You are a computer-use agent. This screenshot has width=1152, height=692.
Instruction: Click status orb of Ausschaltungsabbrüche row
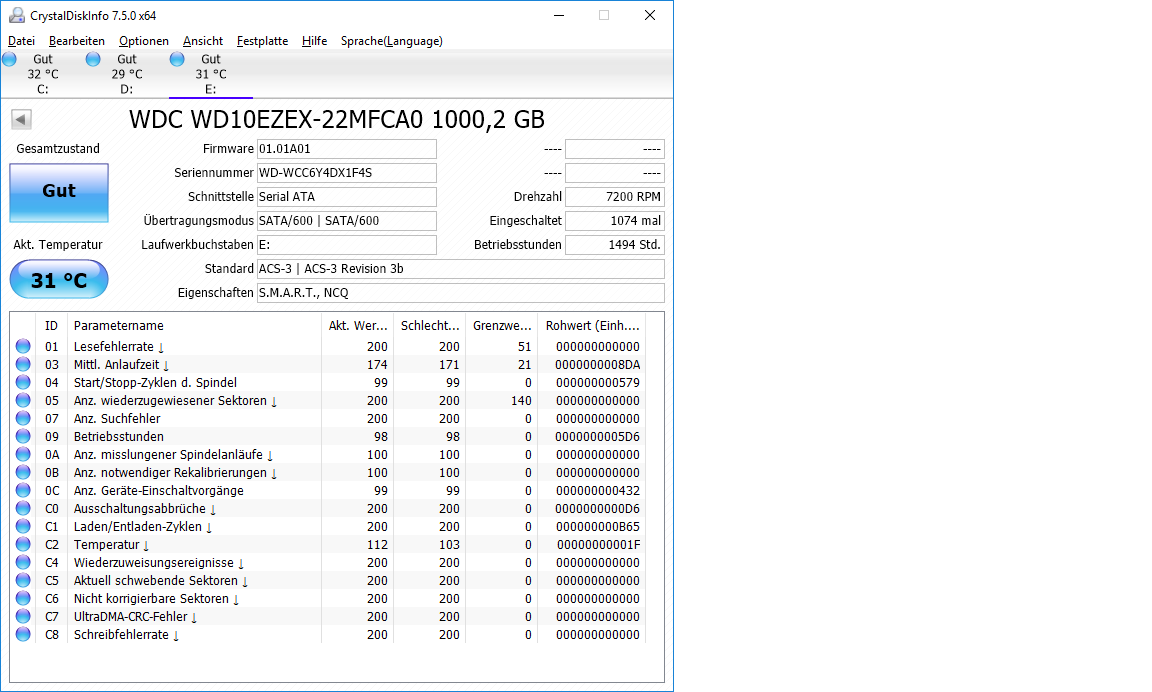pyautogui.click(x=24, y=508)
